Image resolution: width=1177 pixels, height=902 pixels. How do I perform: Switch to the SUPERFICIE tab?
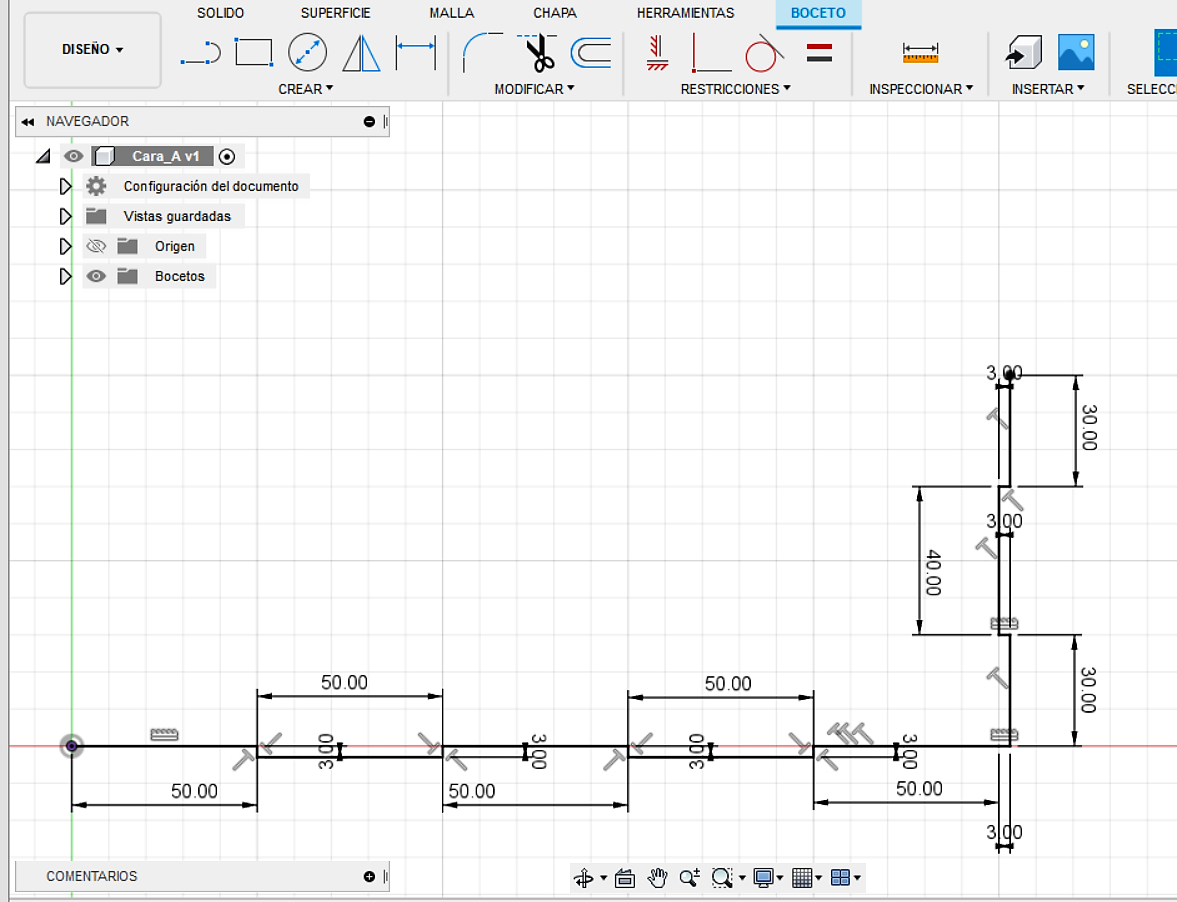click(336, 13)
